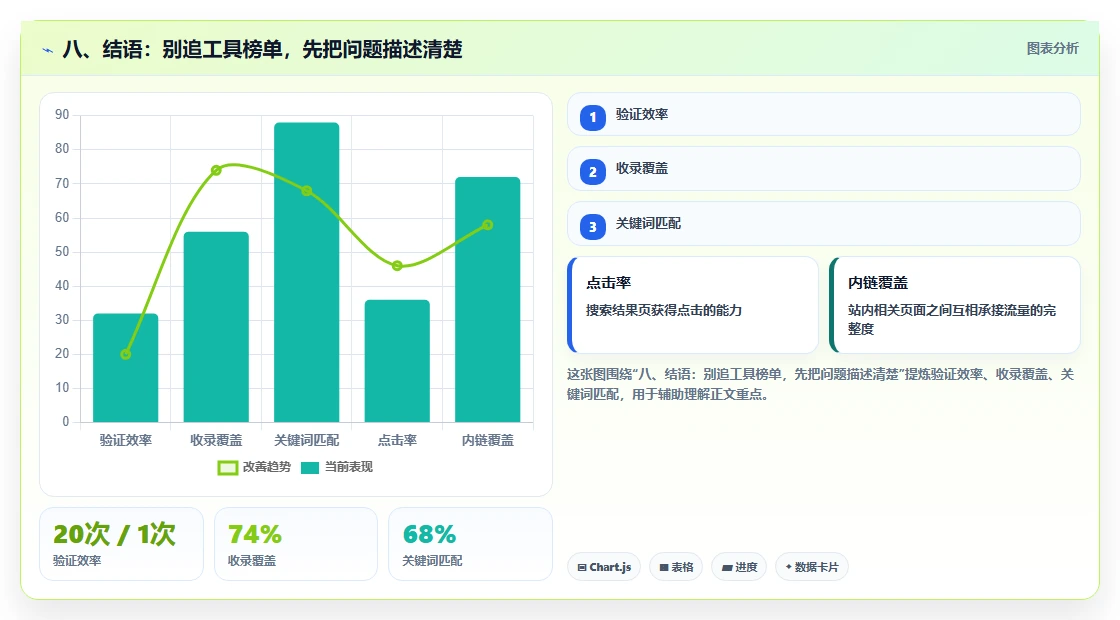
Task: Click the lightning icon before the title
Action: [x=48, y=50]
